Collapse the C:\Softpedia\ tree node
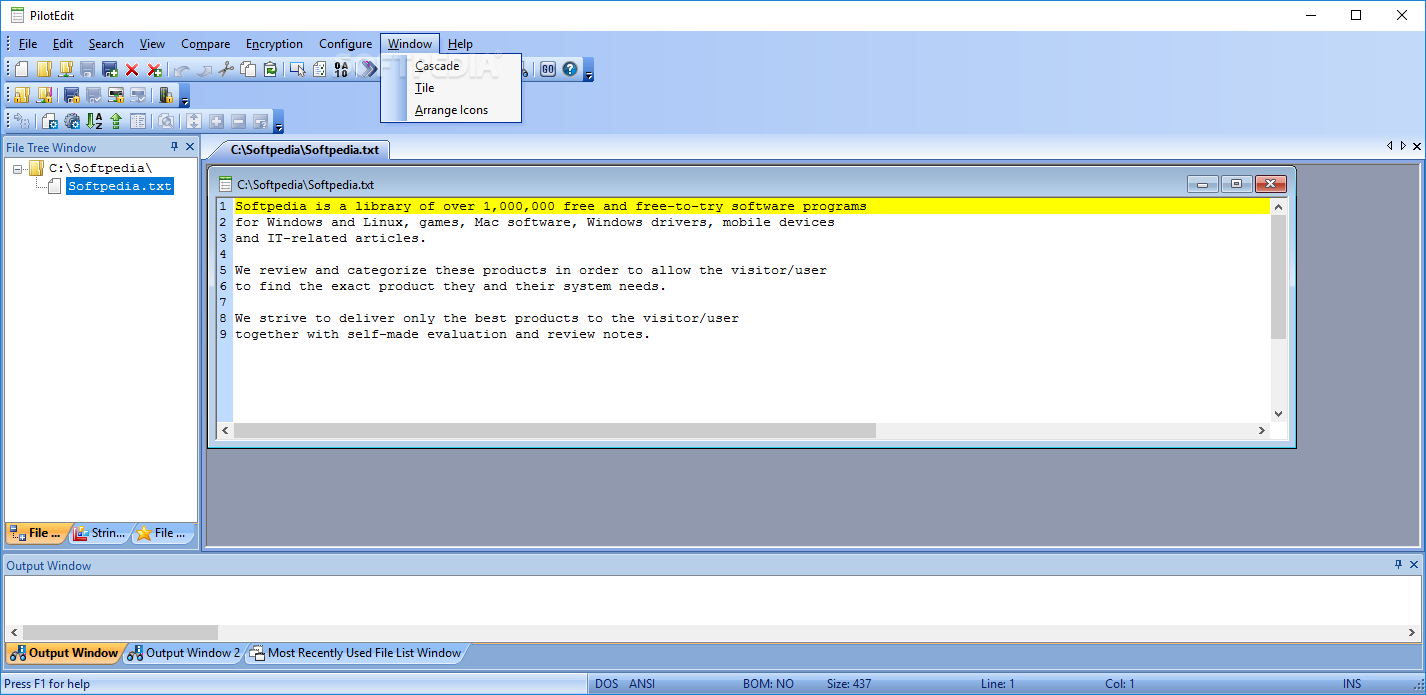 click(x=18, y=169)
